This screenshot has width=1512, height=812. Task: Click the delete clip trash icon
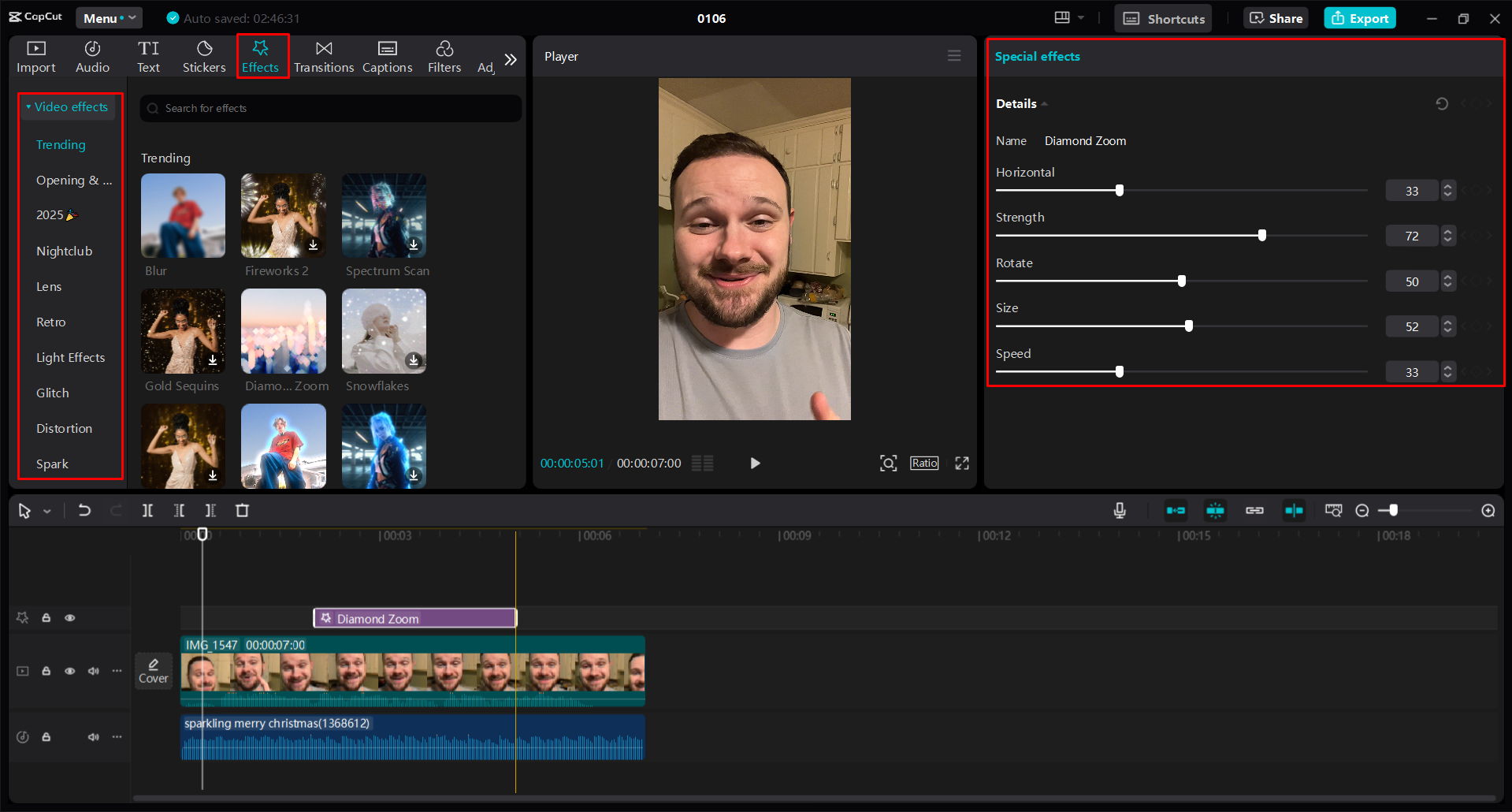pos(242,510)
